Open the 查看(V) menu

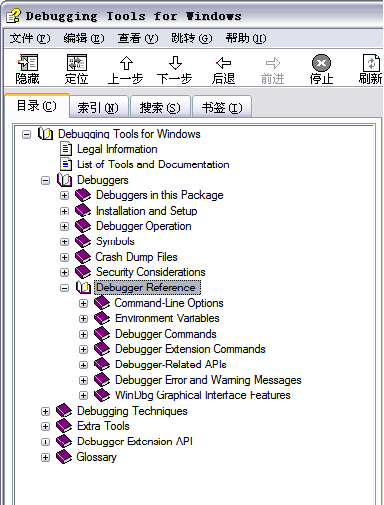[138, 38]
